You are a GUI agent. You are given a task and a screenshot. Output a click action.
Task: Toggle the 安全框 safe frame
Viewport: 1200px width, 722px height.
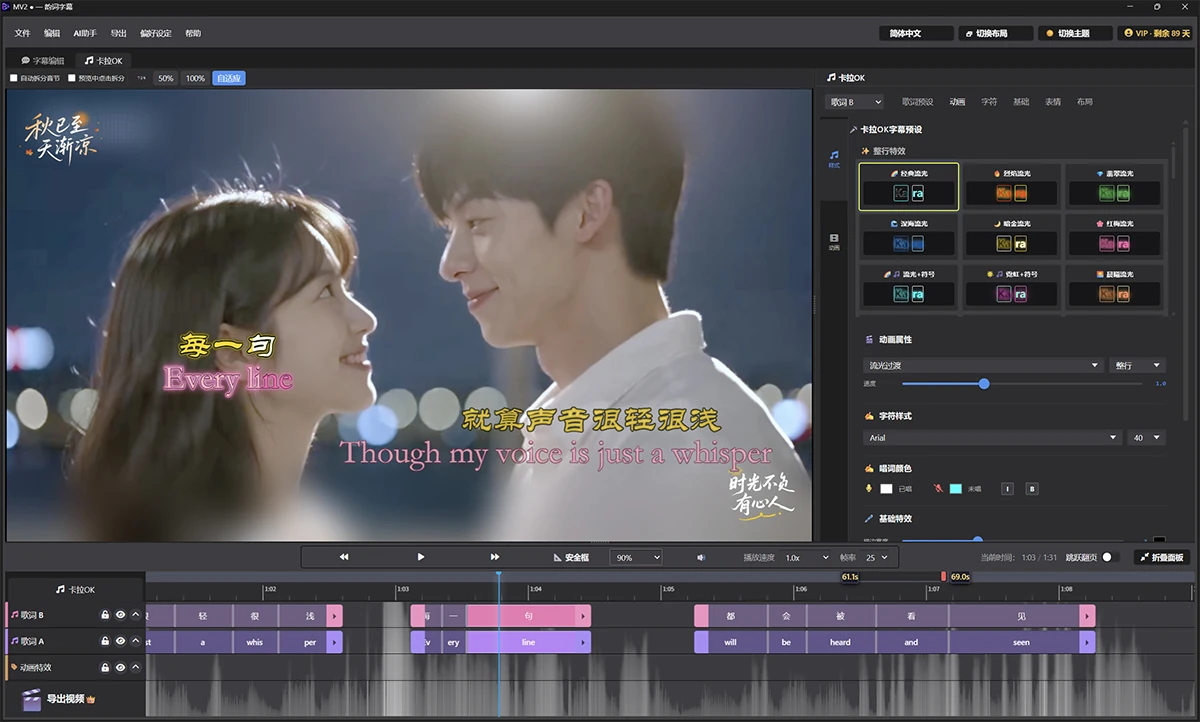(571, 557)
